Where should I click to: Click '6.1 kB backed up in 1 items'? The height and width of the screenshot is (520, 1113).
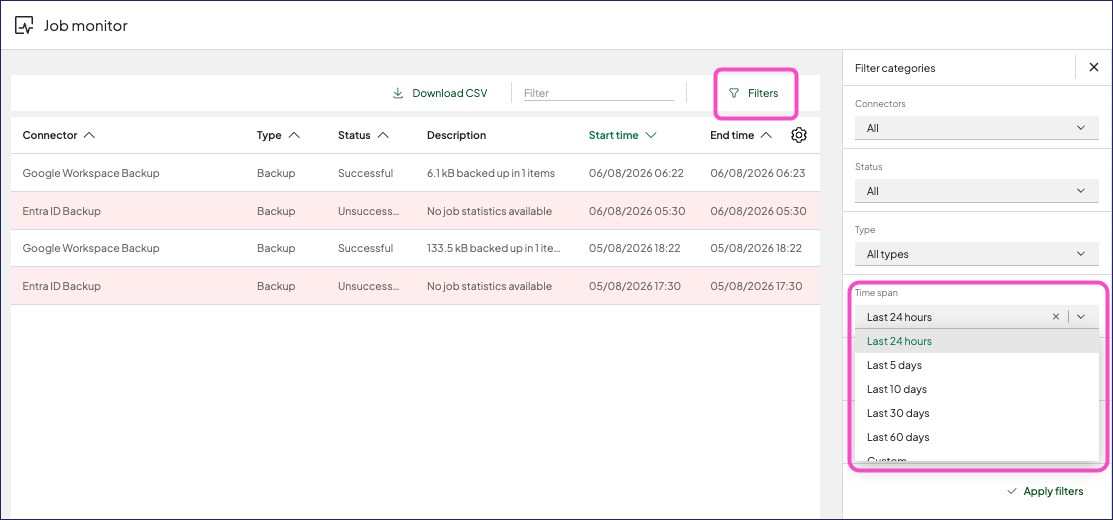[x=490, y=173]
